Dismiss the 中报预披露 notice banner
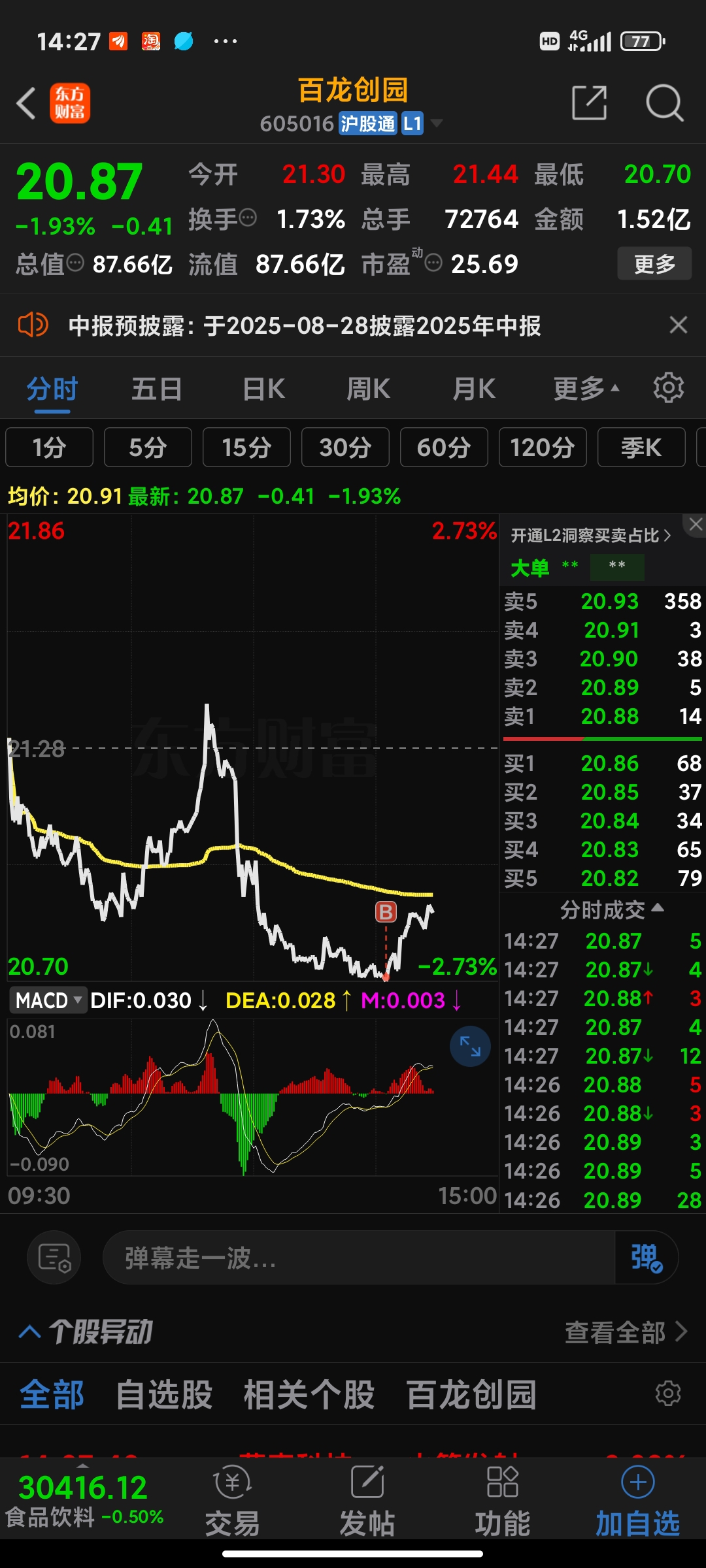Image resolution: width=706 pixels, height=1568 pixels. pyautogui.click(x=679, y=325)
